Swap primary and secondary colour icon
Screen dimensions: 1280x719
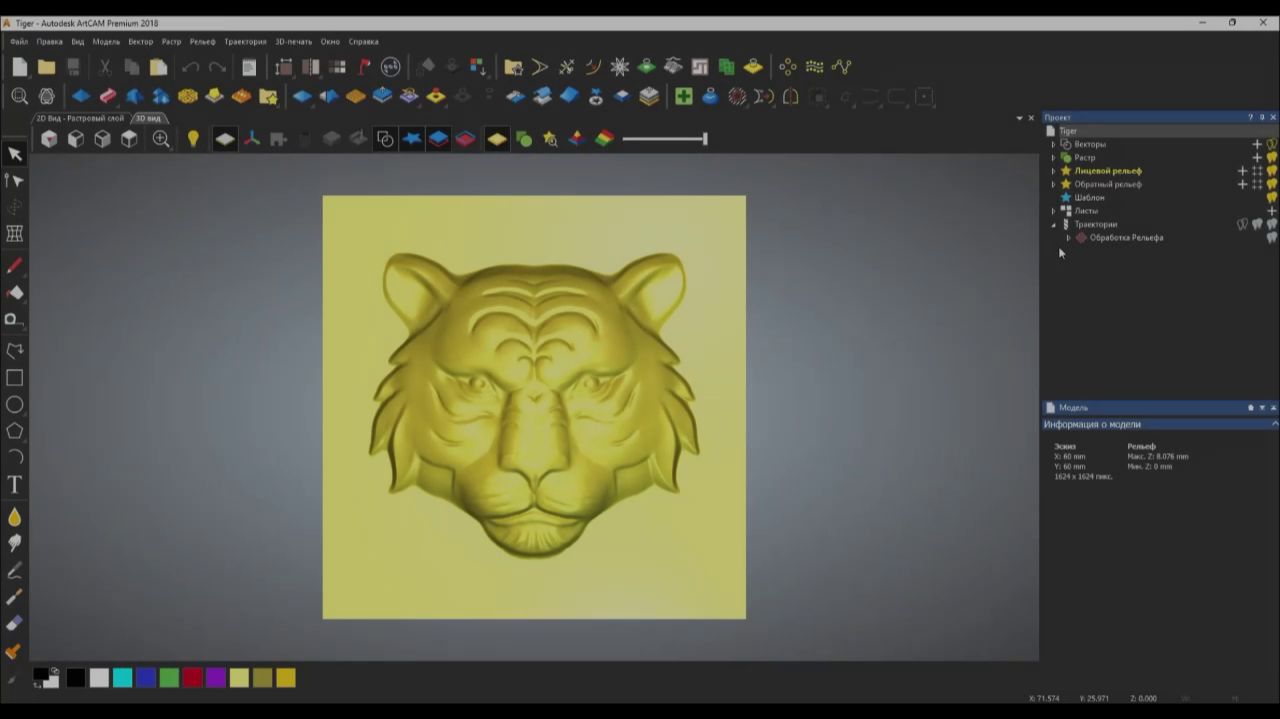coord(55,671)
